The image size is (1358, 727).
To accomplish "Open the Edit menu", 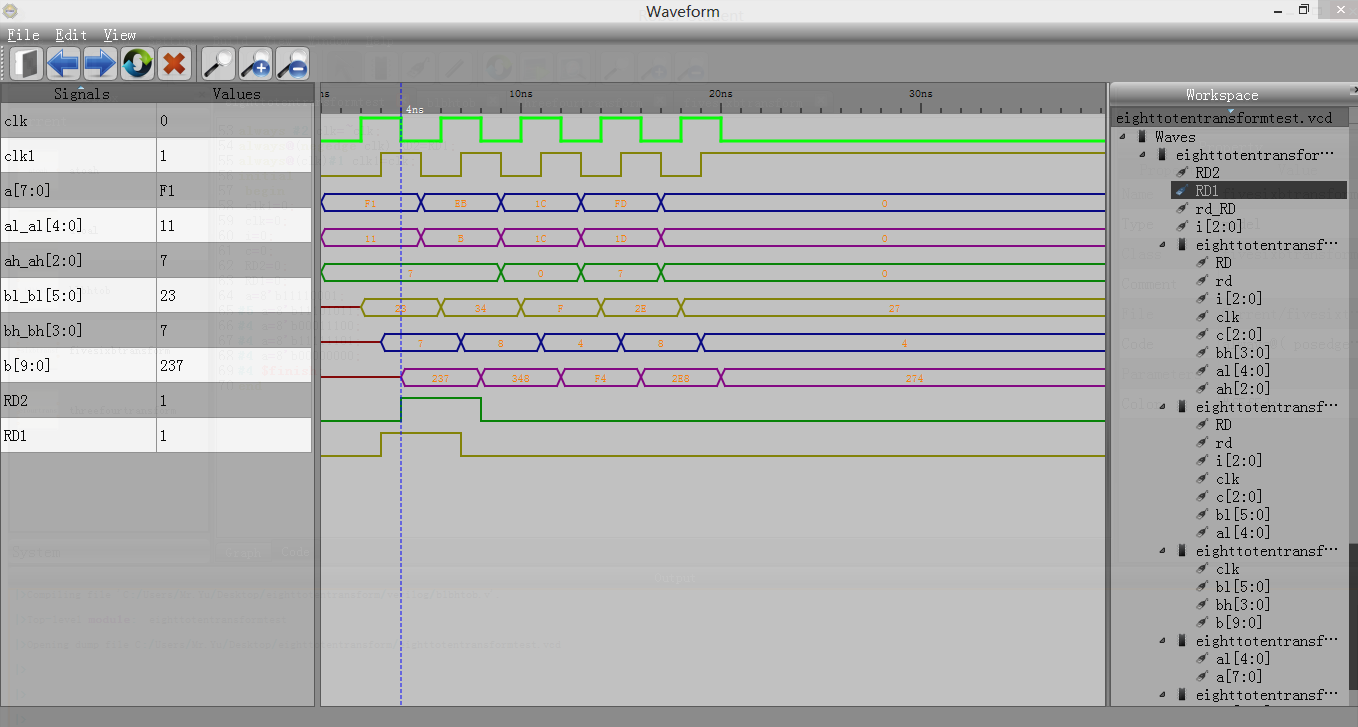I will click(x=71, y=35).
